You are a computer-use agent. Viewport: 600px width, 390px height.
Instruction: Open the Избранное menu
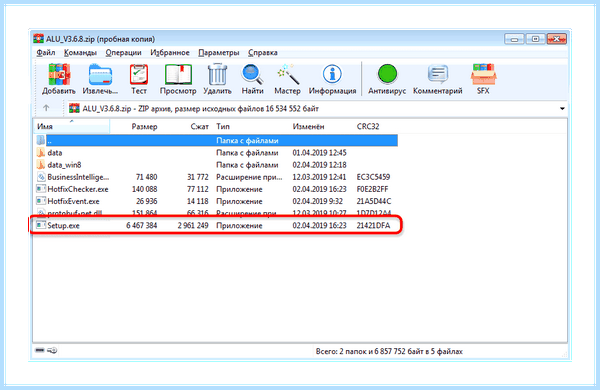(x=170, y=52)
